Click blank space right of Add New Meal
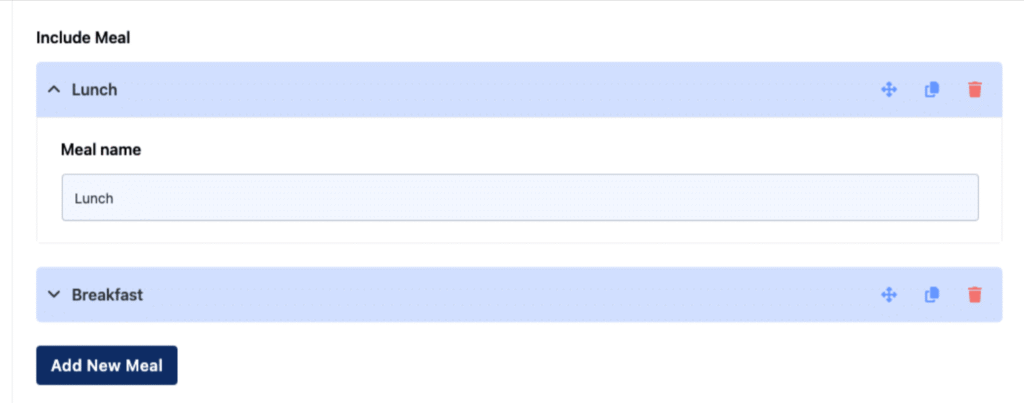 coord(588,365)
